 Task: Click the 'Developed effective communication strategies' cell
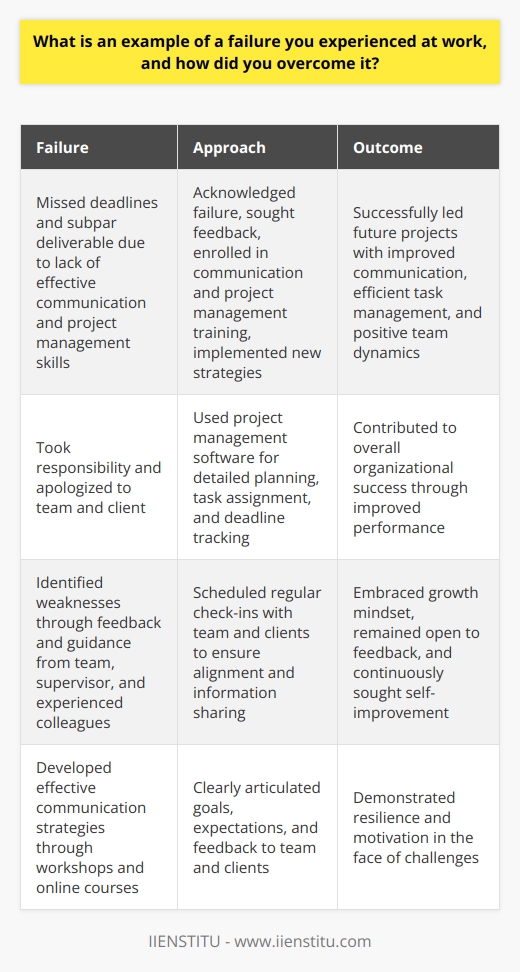coord(99,827)
